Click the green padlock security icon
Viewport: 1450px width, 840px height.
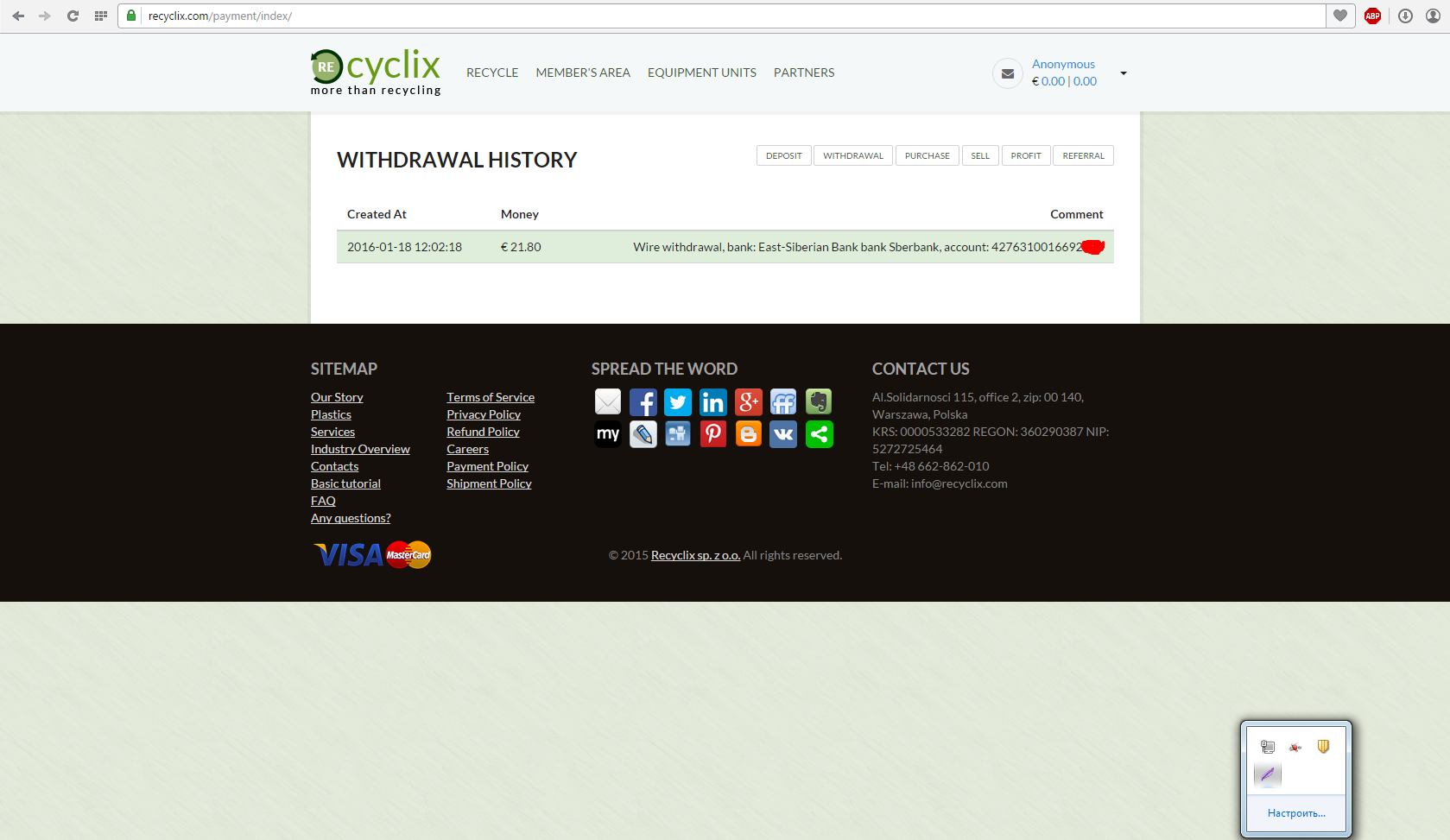click(131, 16)
